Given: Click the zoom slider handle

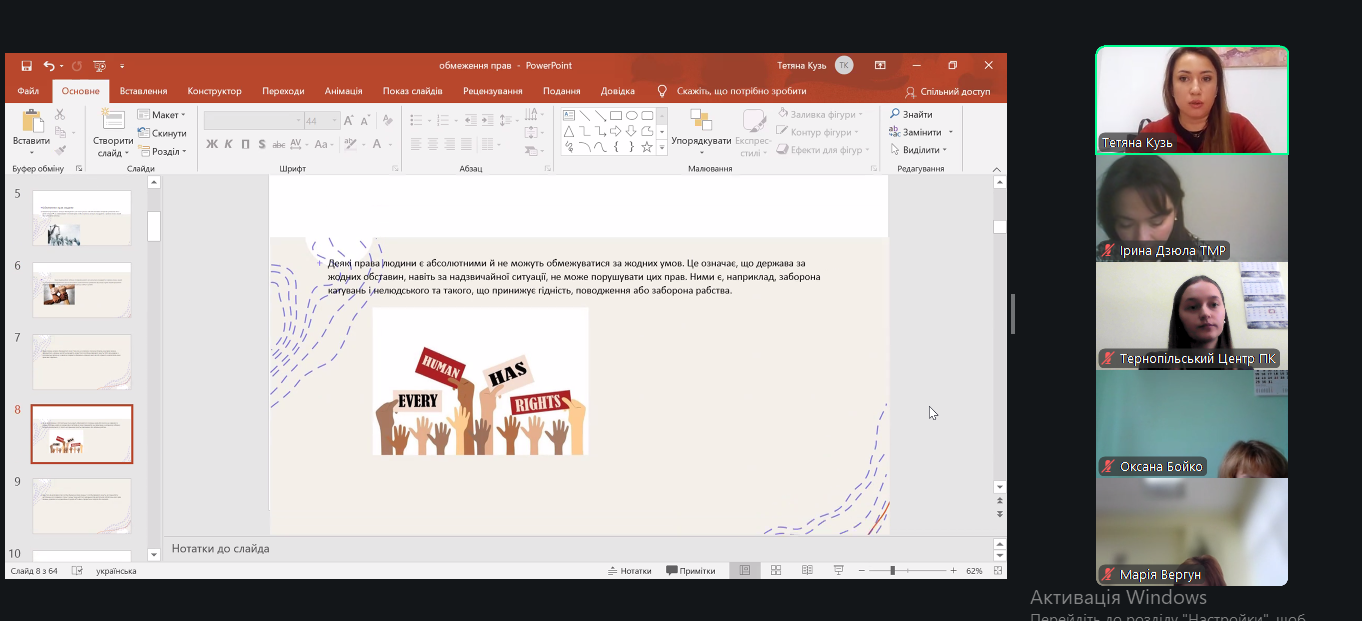Looking at the screenshot, I should (892, 571).
